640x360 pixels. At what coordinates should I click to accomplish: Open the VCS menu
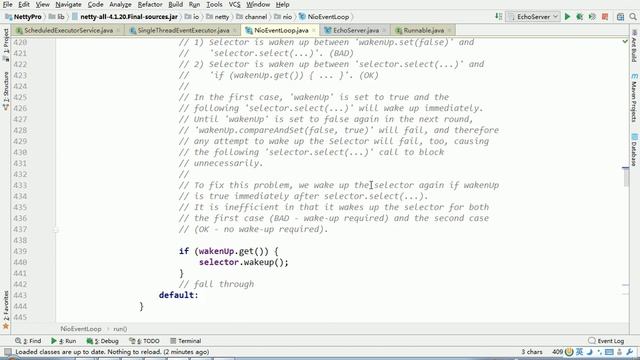(234, 4)
